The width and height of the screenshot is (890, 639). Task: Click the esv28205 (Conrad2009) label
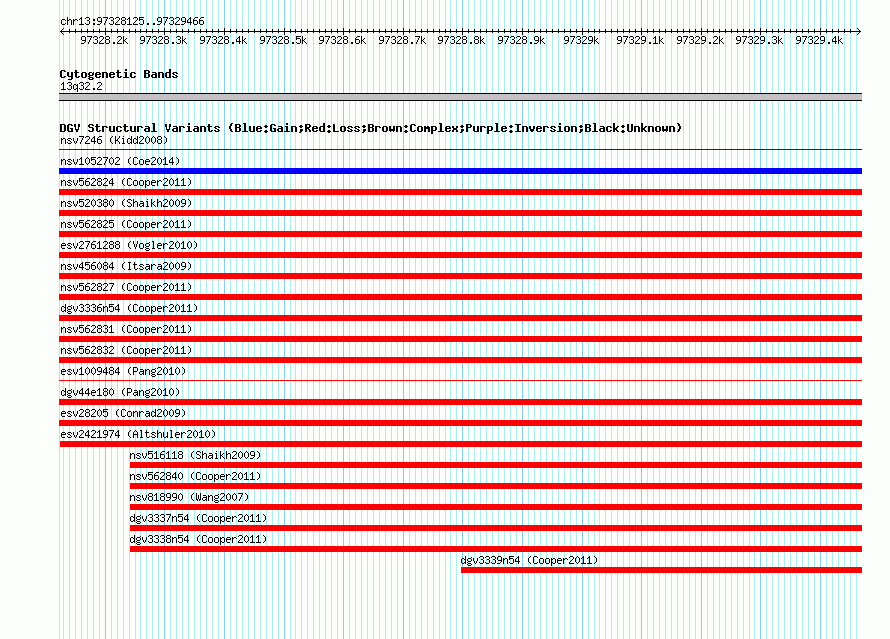point(123,413)
